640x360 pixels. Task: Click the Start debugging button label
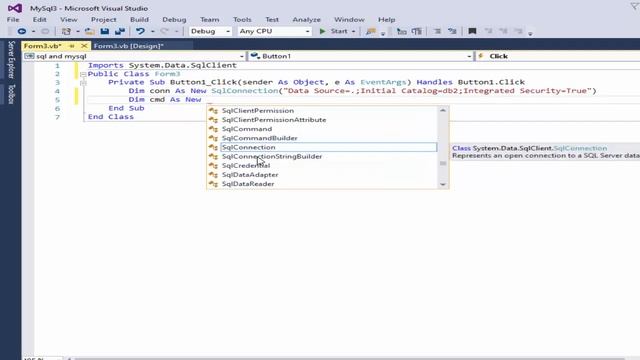(x=339, y=31)
